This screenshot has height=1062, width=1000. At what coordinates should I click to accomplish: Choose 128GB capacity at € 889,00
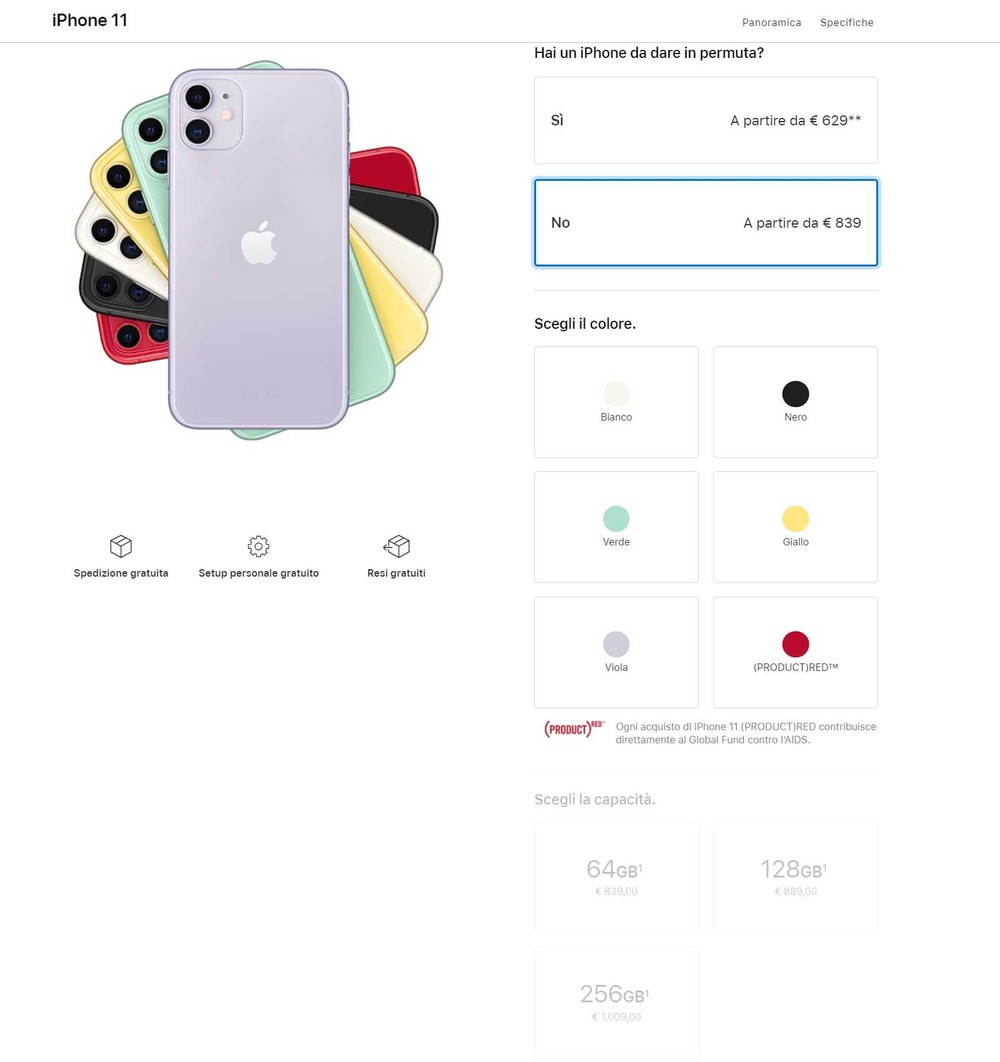pos(795,878)
